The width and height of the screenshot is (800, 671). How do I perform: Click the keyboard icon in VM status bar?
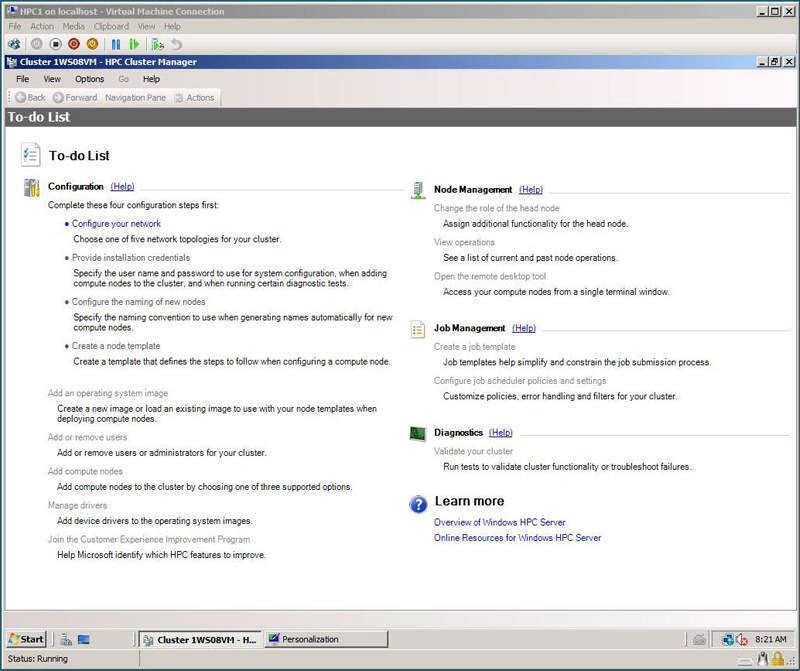[x=745, y=661]
